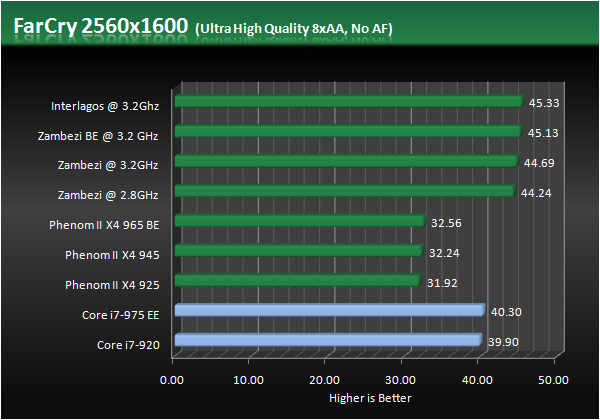Select the 'Zambezi @ 2.8GHz' label
Image resolution: width=600 pixels, height=420 pixels.
[108, 195]
